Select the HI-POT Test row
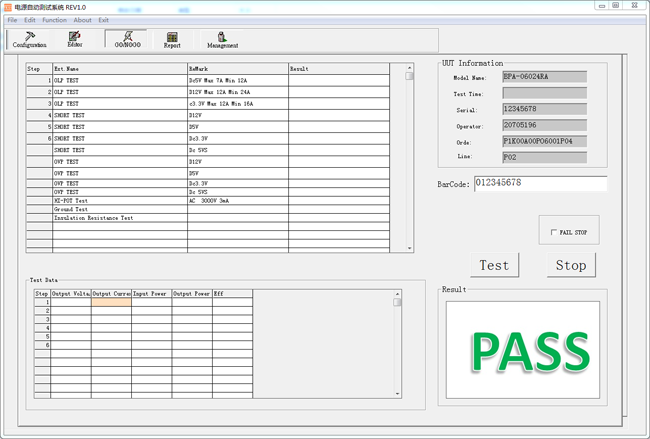This screenshot has width=650, height=439. coord(208,201)
